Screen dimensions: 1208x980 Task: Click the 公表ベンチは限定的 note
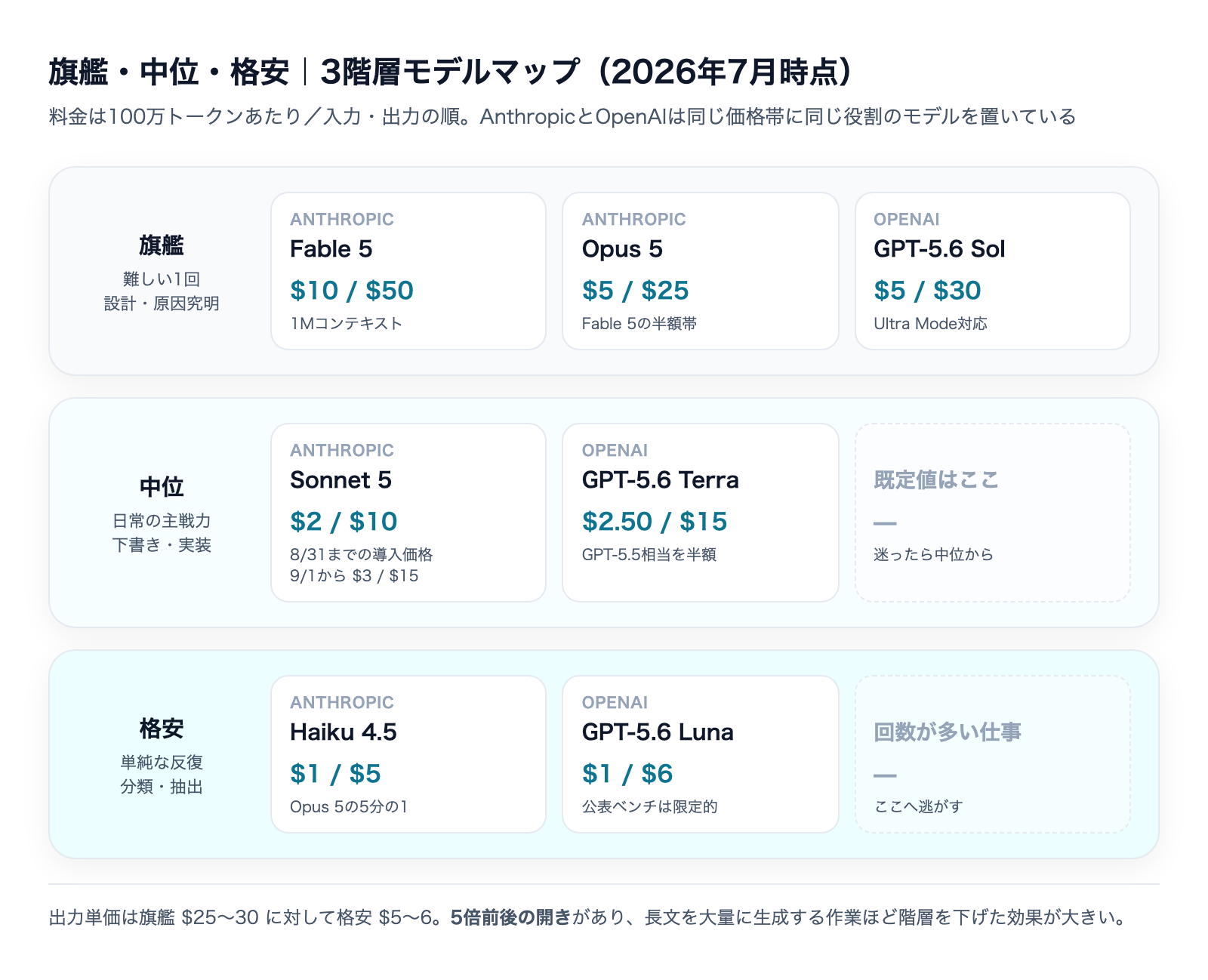[x=650, y=806]
